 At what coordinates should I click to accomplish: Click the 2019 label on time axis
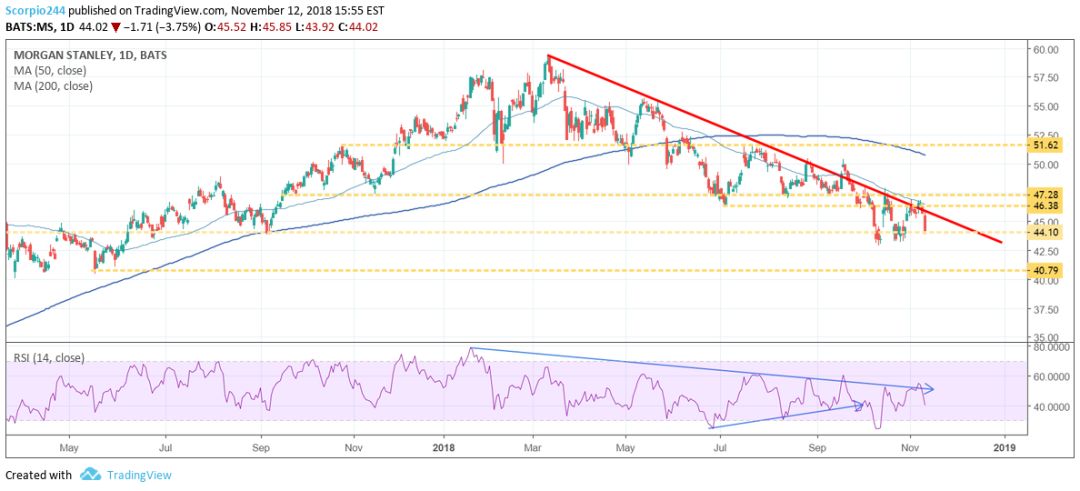pos(1004,446)
